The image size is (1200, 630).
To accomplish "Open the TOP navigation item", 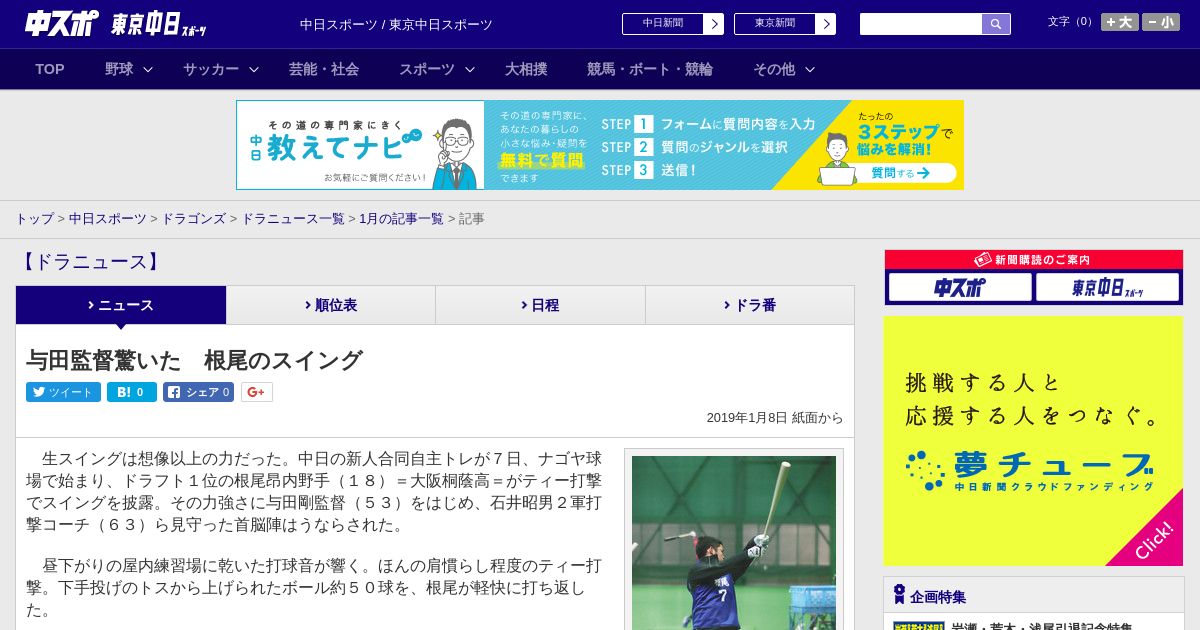I will pyautogui.click(x=50, y=69).
